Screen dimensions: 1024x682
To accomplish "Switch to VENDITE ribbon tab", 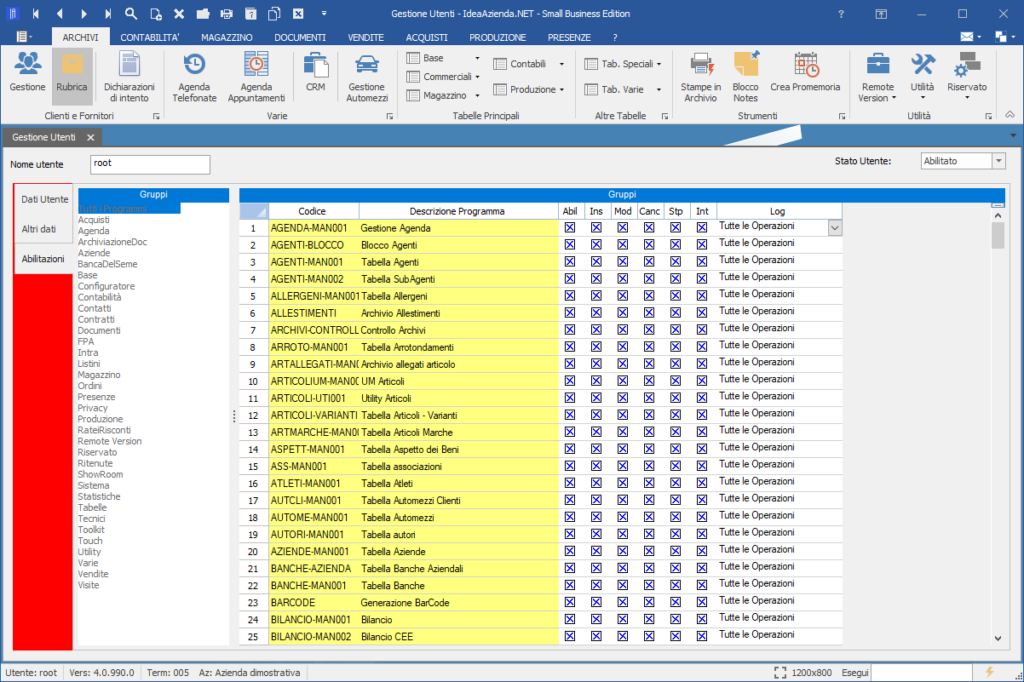I will (366, 37).
